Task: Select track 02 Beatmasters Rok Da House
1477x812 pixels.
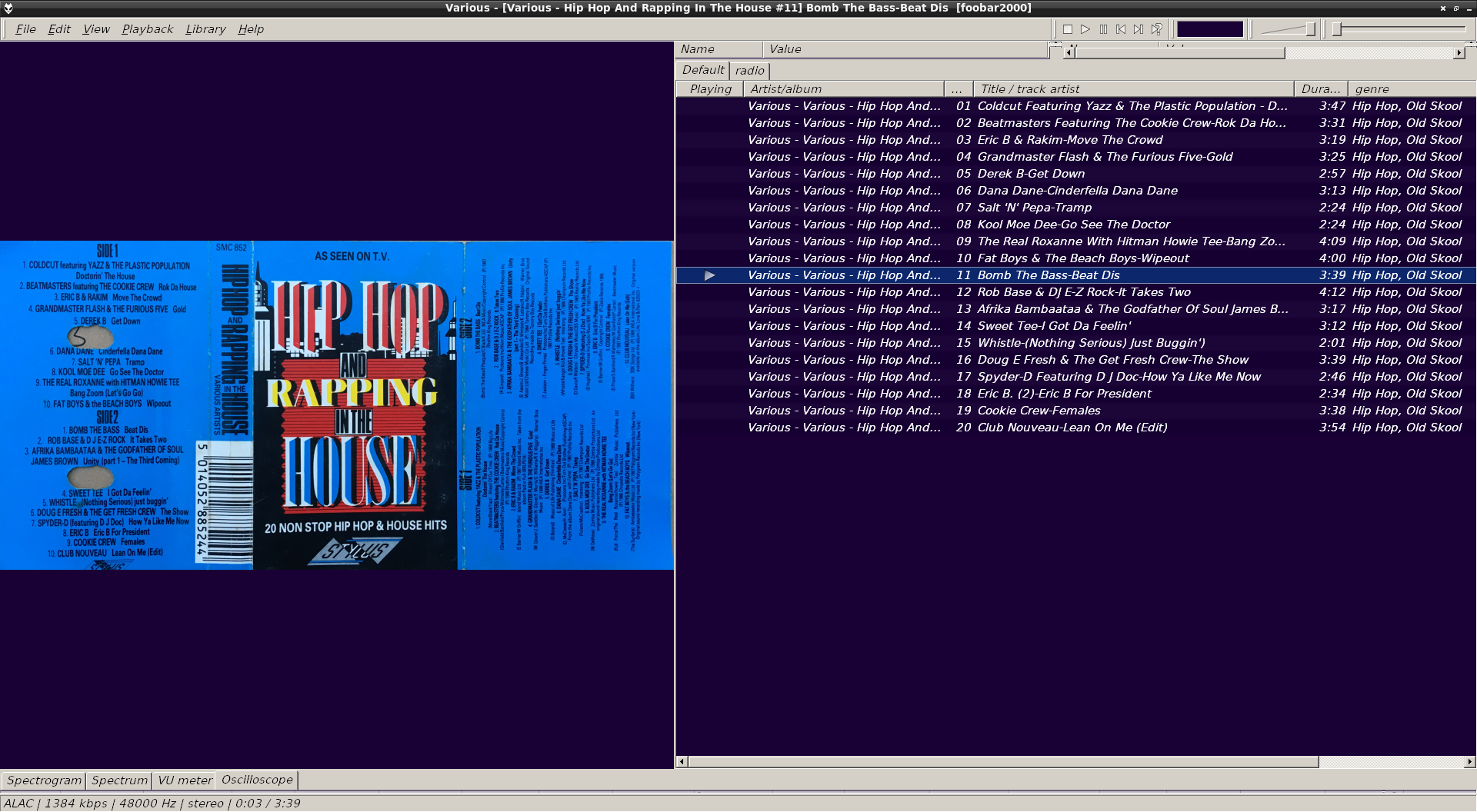Action: 1076,123
